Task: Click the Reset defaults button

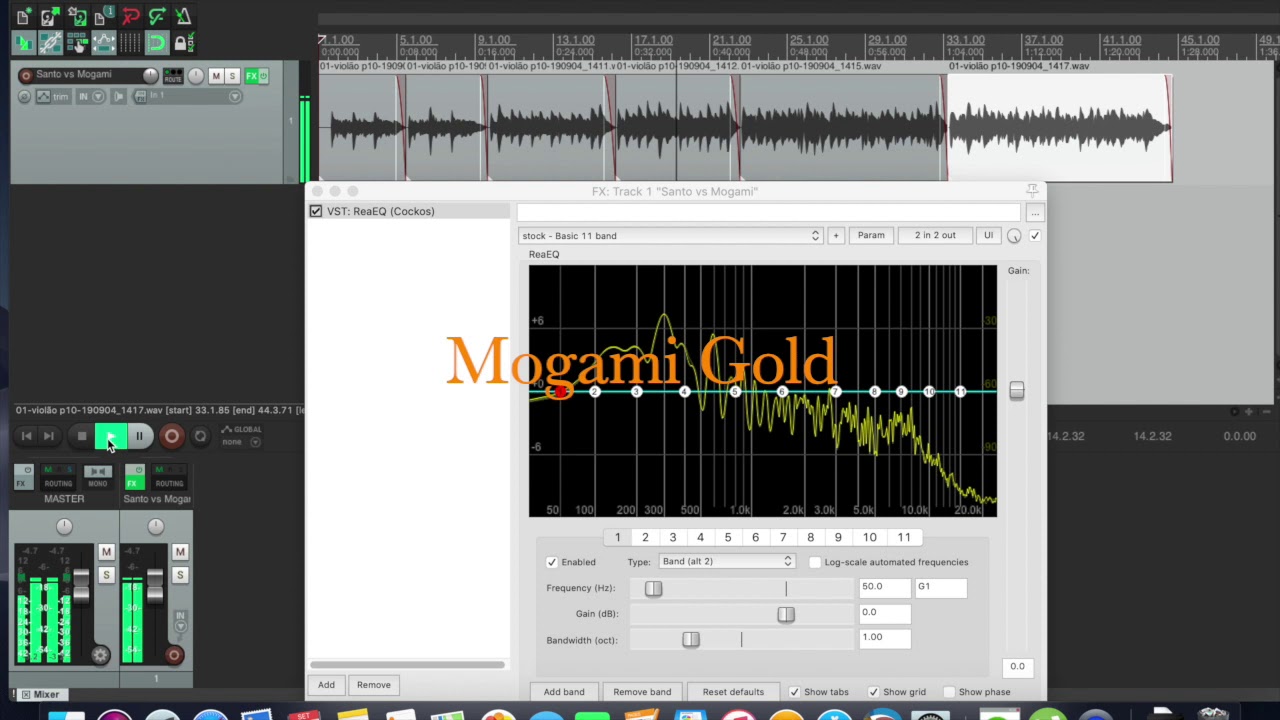Action: point(733,692)
